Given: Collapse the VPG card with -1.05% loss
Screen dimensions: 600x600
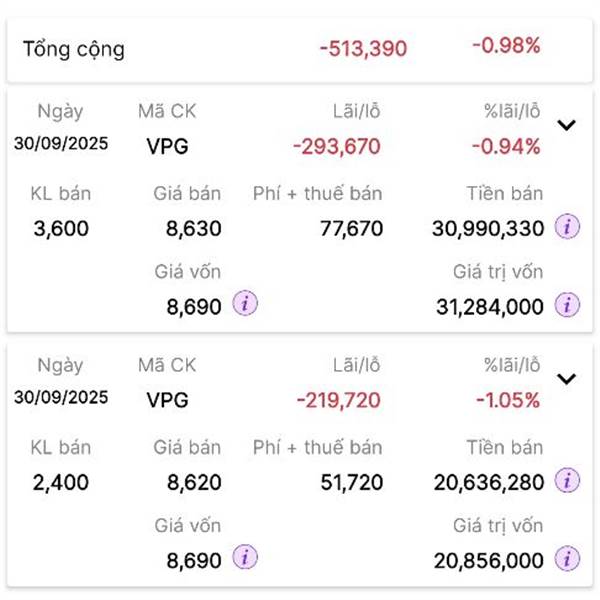Looking at the screenshot, I should pyautogui.click(x=566, y=379).
